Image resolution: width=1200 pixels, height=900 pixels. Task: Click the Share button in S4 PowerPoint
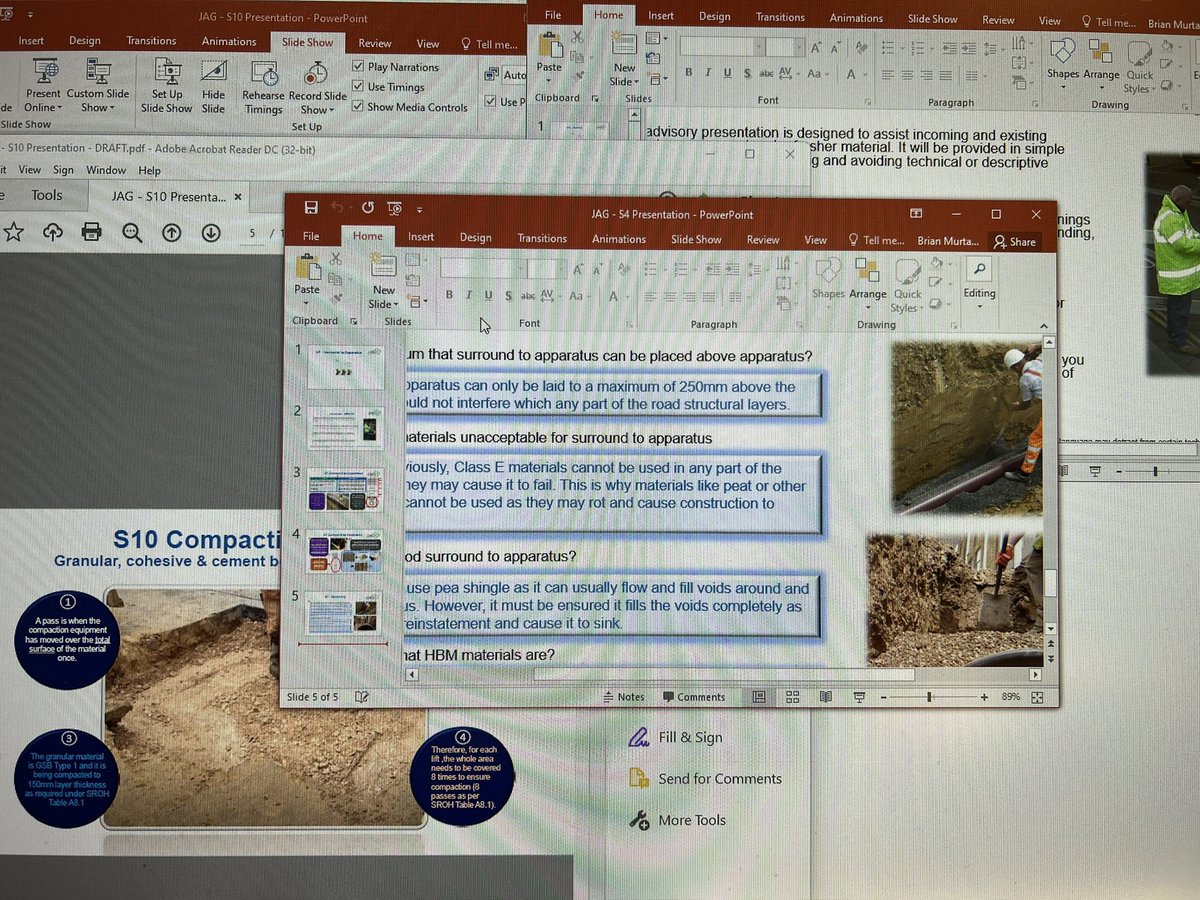(1013, 241)
